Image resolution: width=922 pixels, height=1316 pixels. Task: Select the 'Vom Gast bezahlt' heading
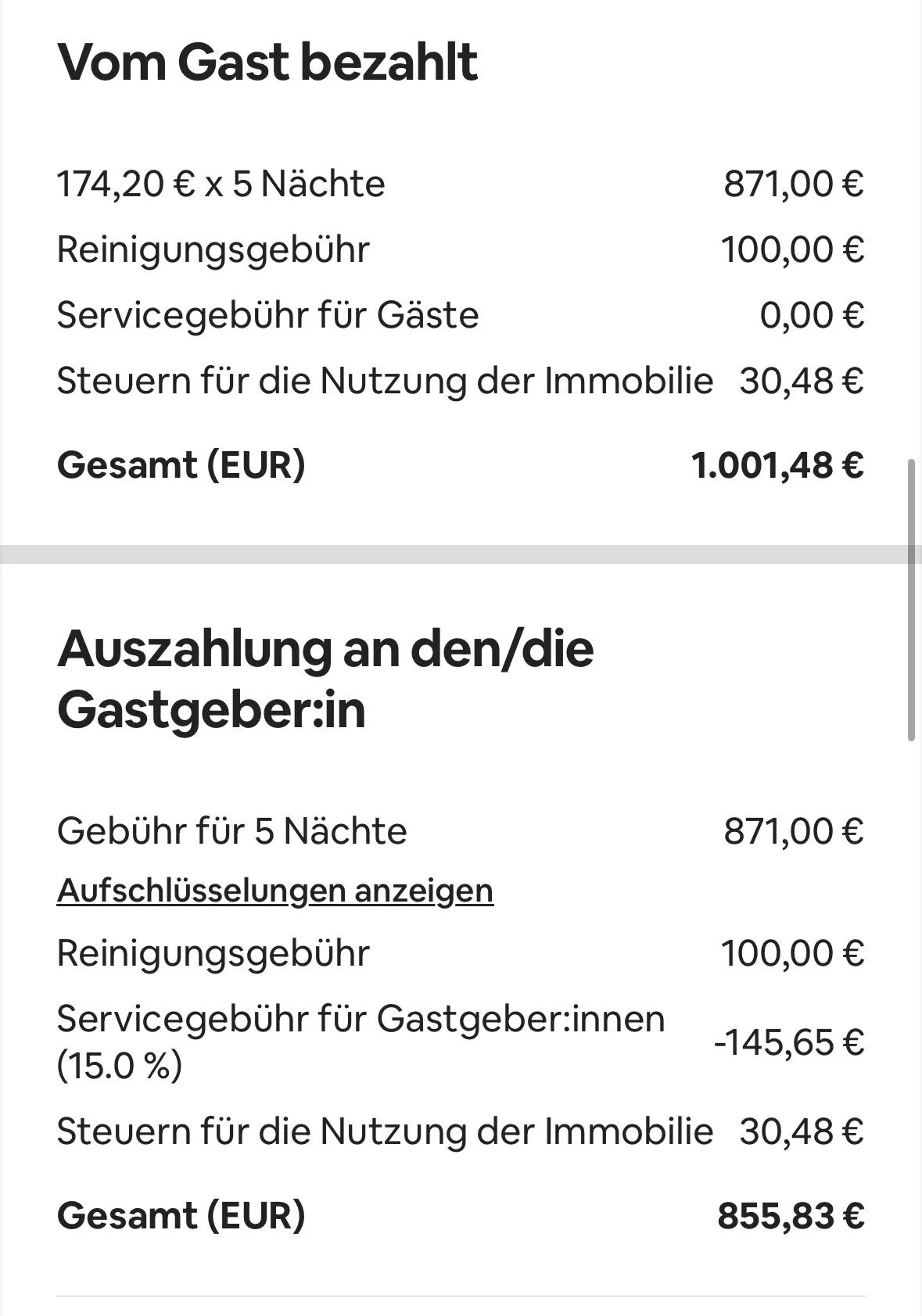tap(267, 62)
